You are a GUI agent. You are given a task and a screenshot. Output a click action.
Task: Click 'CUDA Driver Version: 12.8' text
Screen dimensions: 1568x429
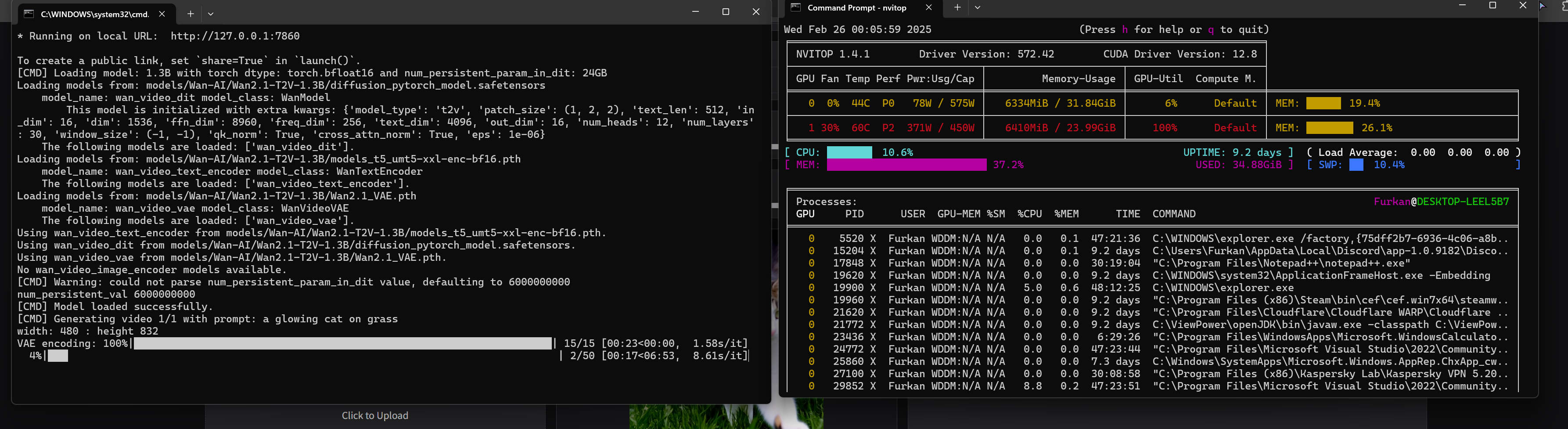coord(1180,54)
